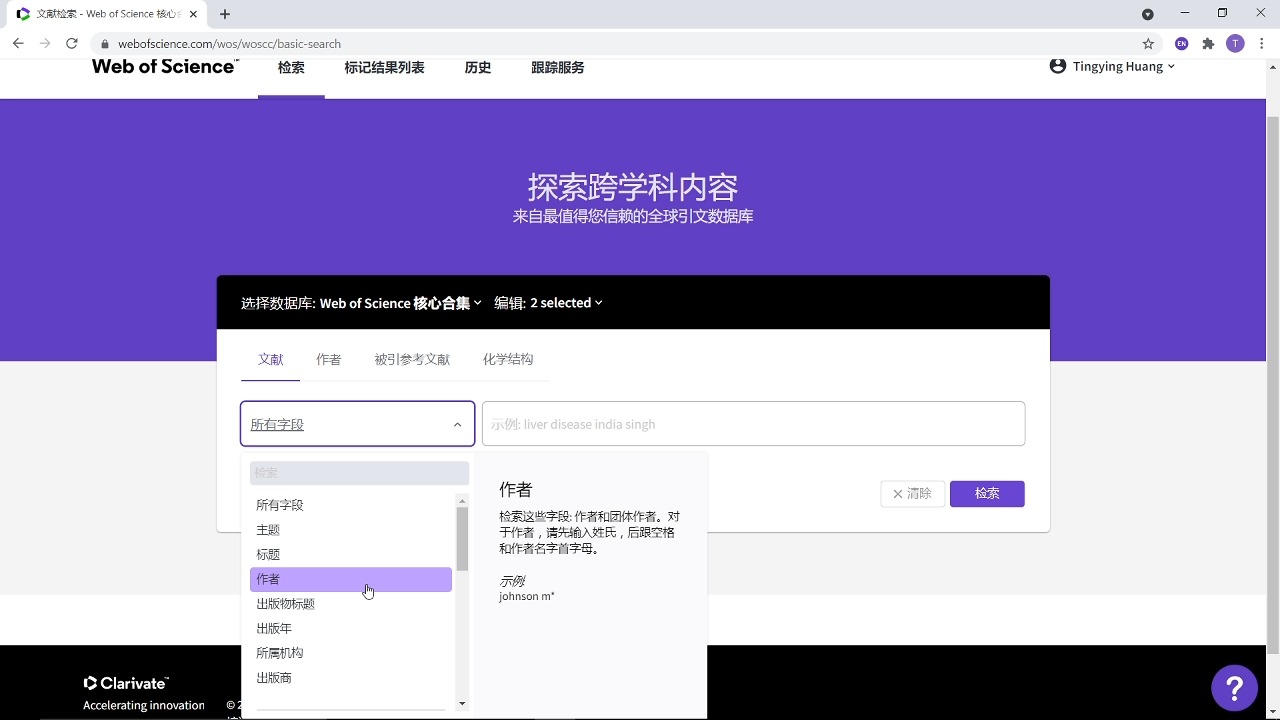Click the Web of Science logo
This screenshot has width=1280, height=720.
pyautogui.click(x=165, y=66)
